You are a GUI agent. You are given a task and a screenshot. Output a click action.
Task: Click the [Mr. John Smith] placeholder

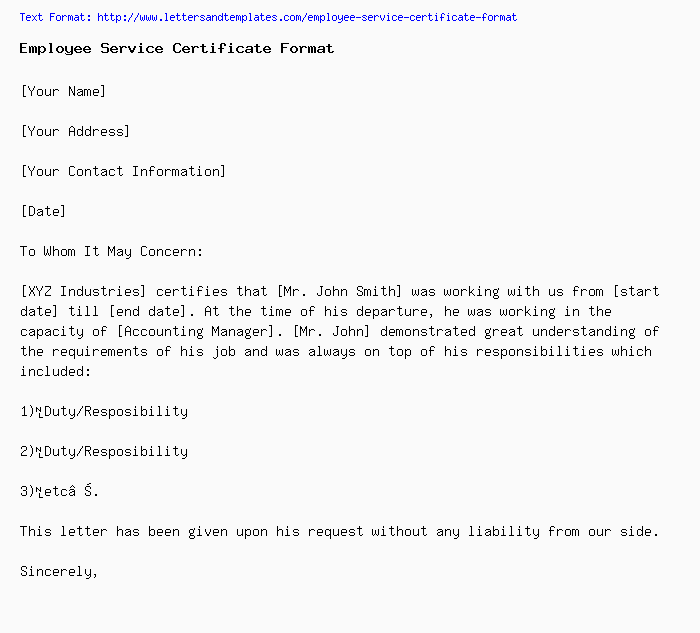pos(339,292)
